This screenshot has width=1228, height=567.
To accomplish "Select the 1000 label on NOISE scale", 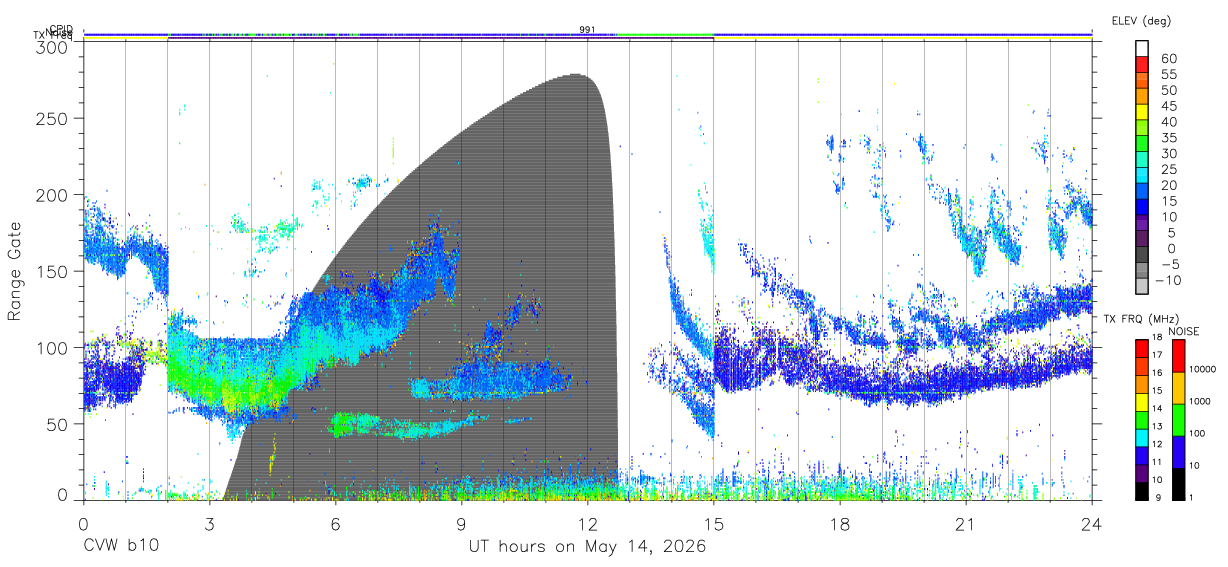I will tap(1200, 401).
